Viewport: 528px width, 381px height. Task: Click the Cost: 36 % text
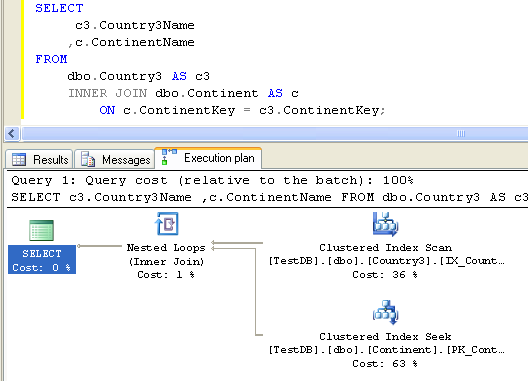click(x=385, y=275)
